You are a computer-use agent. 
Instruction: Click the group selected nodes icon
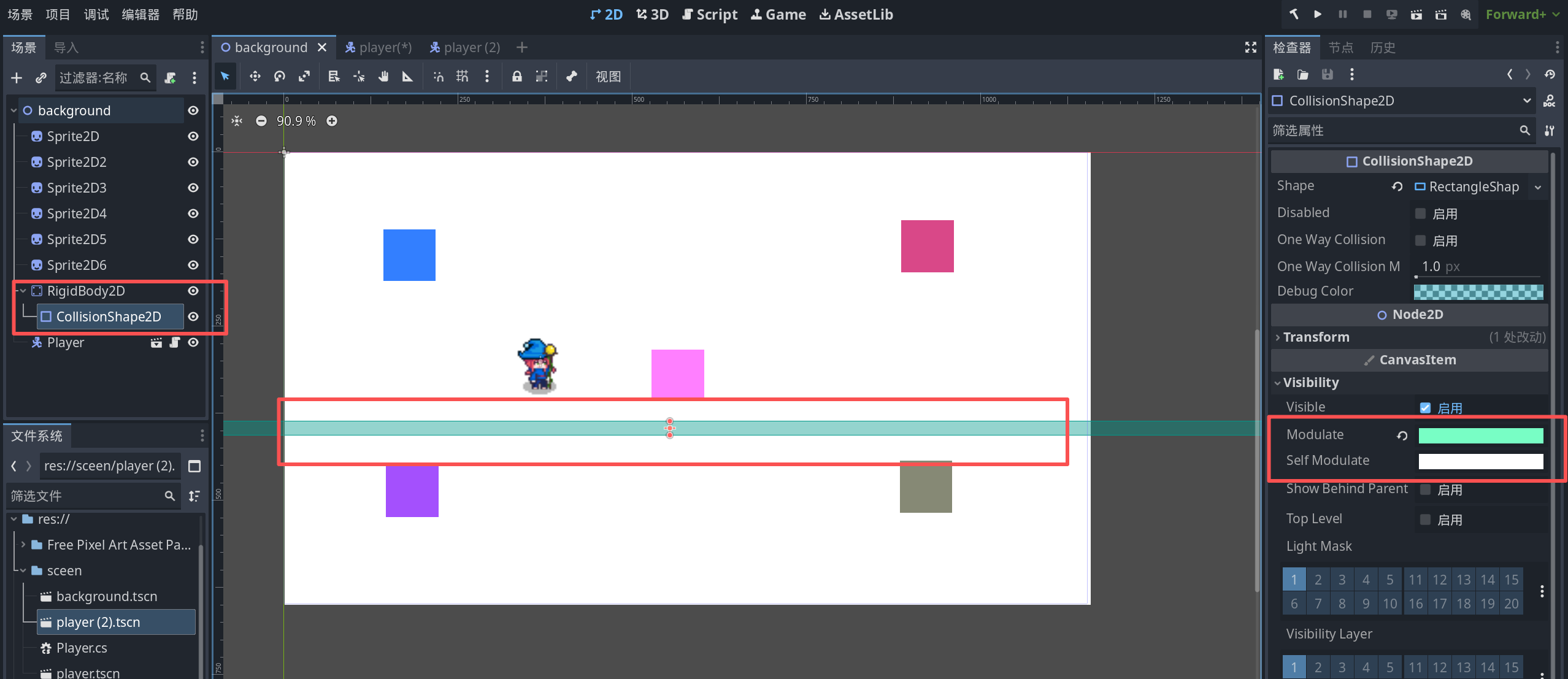click(x=542, y=76)
